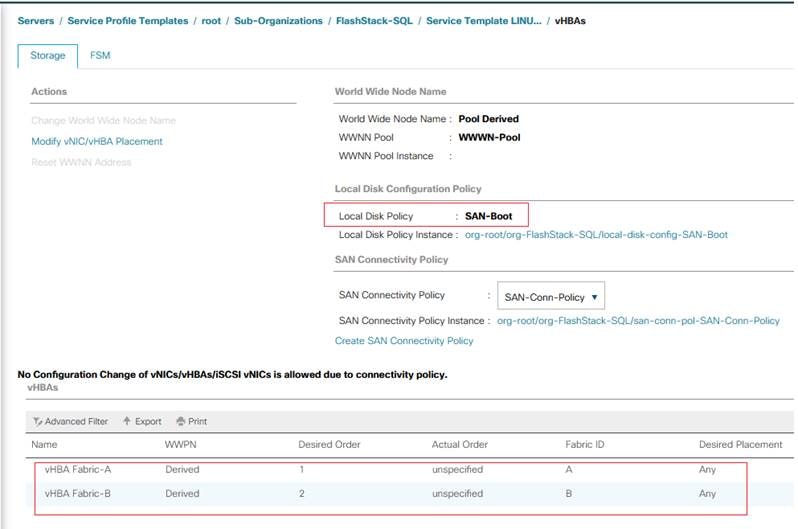
Task: Sort by Fabric ID column header
Action: click(585, 444)
